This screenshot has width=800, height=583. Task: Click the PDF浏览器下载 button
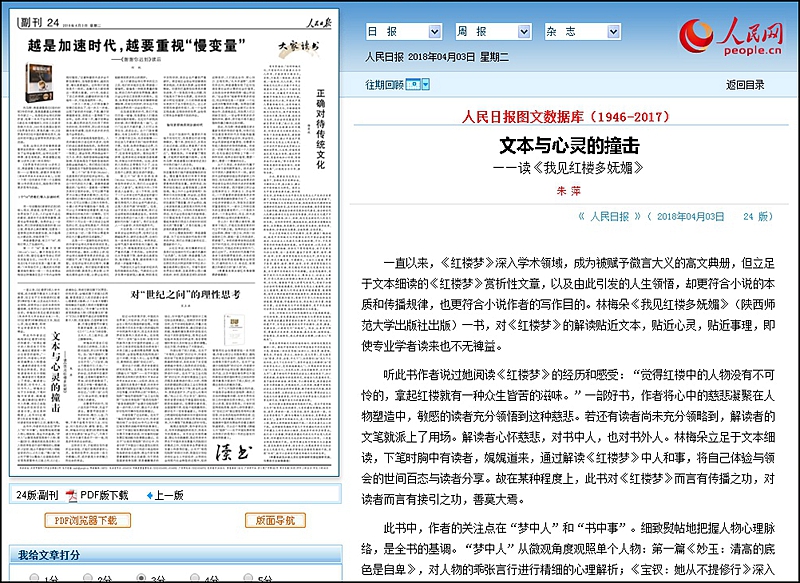tap(87, 520)
